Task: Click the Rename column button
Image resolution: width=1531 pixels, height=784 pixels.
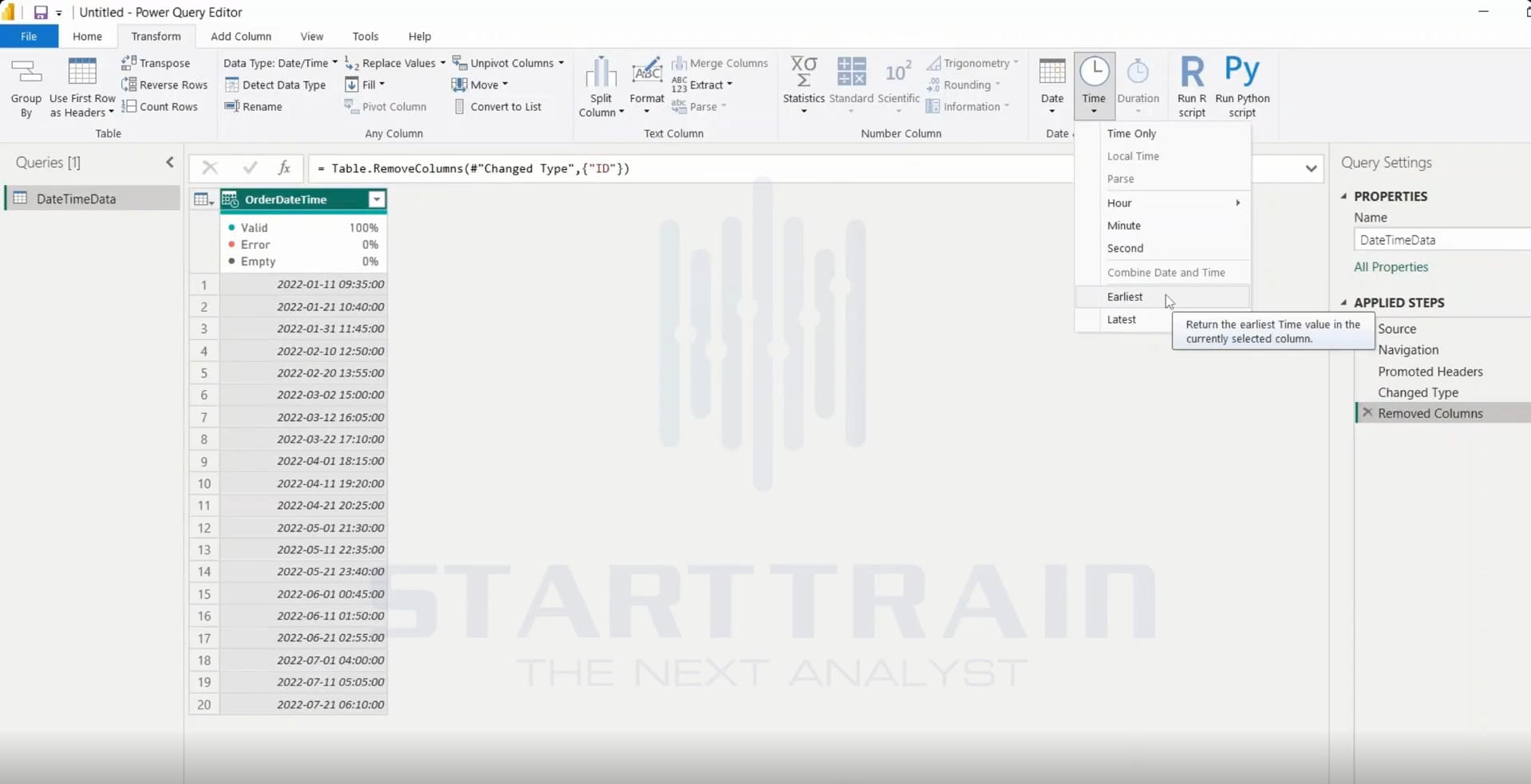Action: coord(254,106)
